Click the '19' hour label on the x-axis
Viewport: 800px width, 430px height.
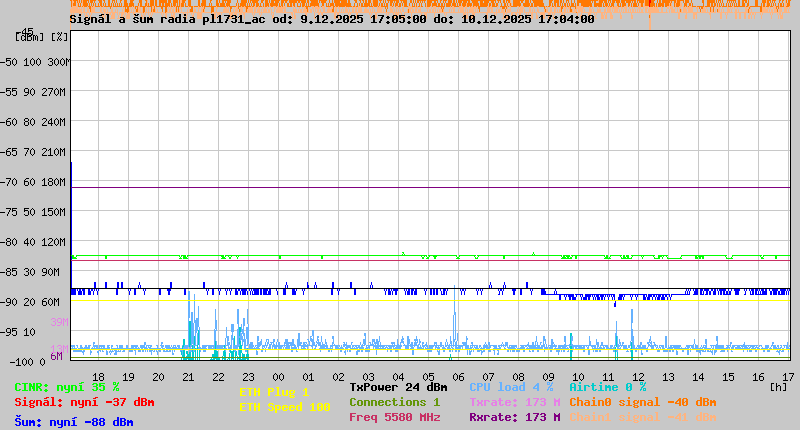coord(129,377)
